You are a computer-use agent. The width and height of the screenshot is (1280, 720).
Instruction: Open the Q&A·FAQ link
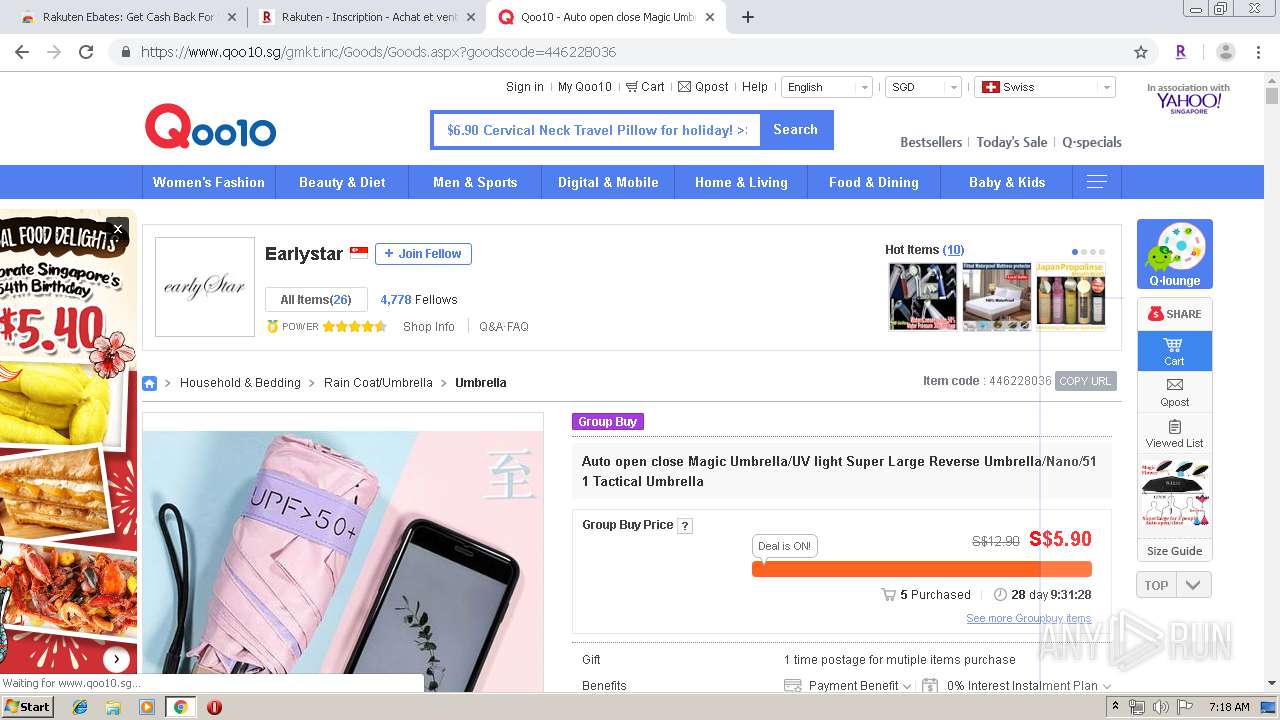click(504, 327)
